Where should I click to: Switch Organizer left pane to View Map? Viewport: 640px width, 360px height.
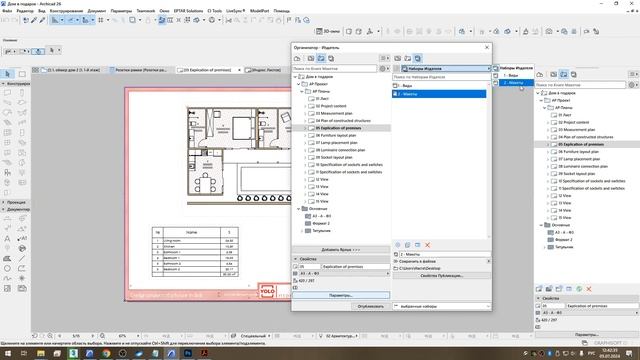click(311, 58)
